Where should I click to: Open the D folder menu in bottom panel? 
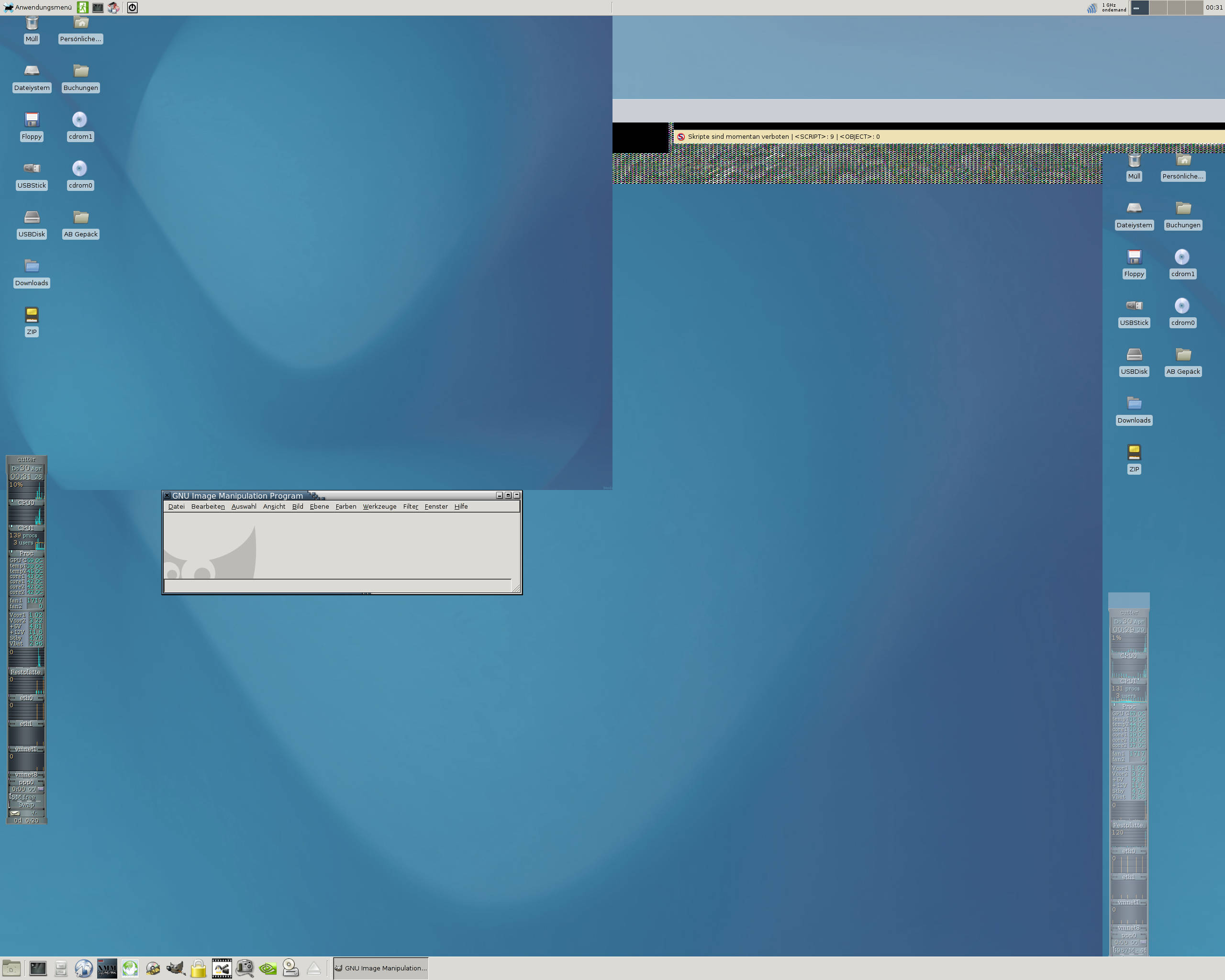(x=11, y=968)
